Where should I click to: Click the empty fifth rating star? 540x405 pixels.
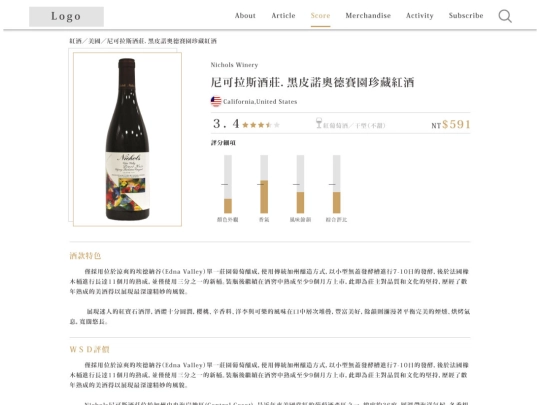click(x=277, y=125)
